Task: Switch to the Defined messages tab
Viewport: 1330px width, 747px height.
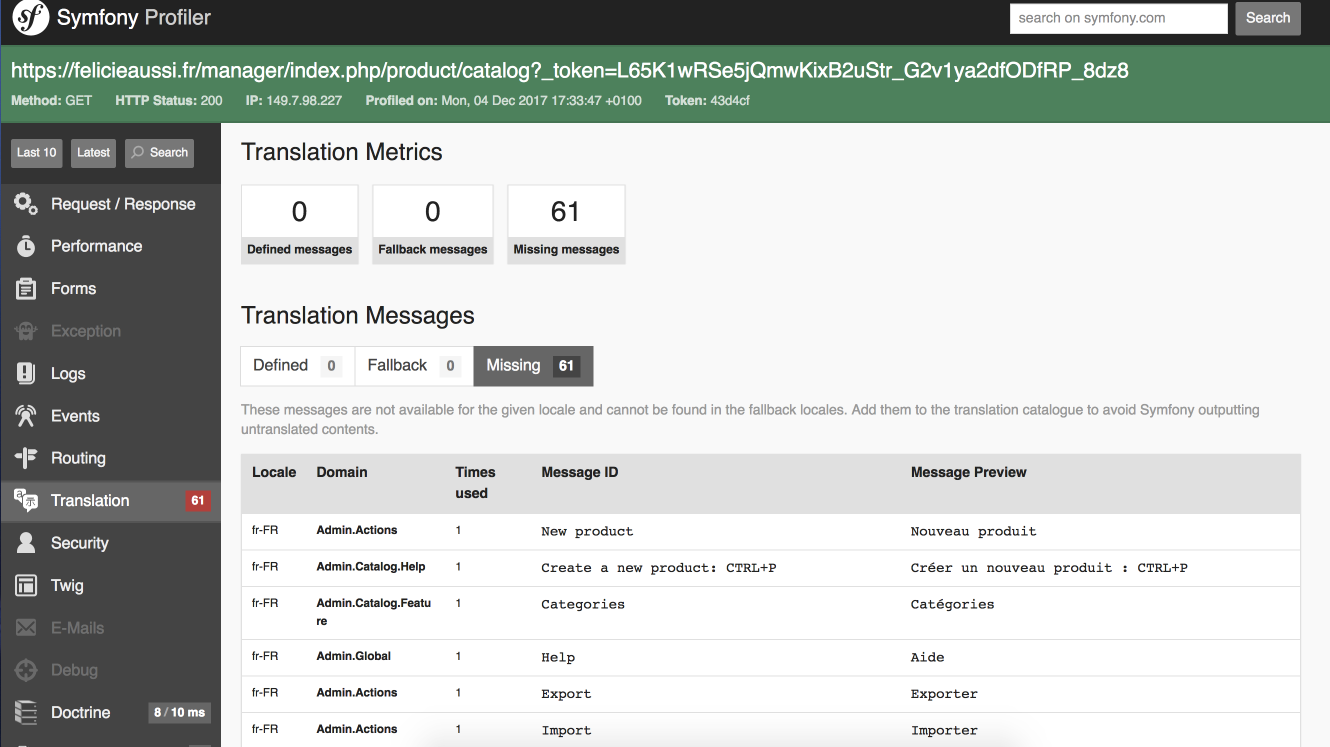Action: (x=297, y=366)
